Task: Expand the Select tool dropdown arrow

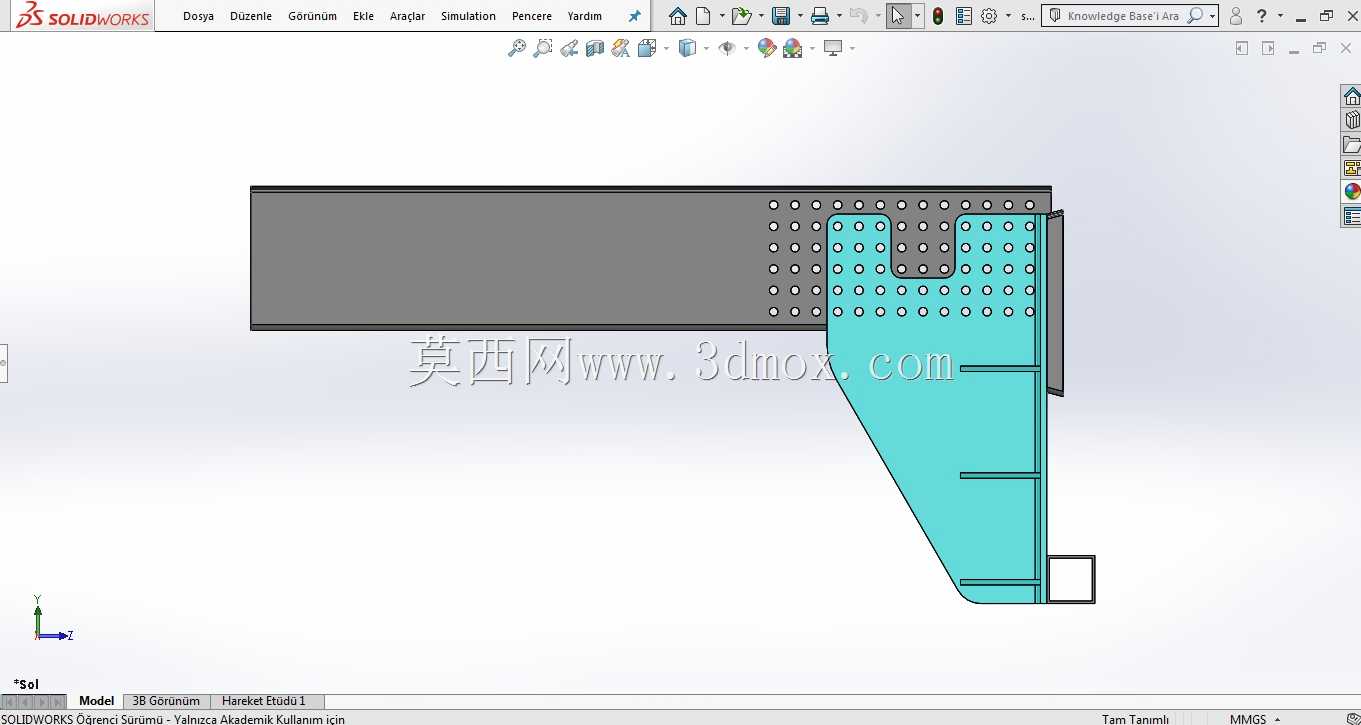Action: [917, 16]
